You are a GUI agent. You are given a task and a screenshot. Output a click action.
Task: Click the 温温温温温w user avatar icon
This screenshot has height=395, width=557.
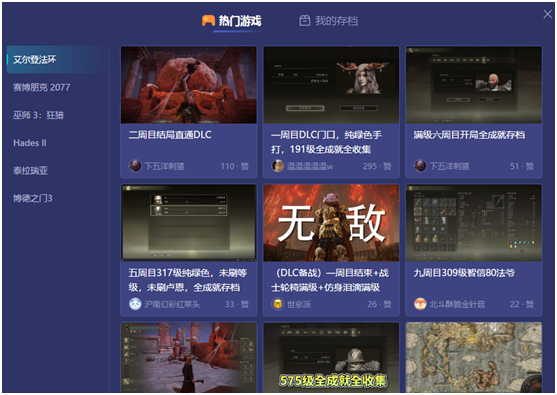[278, 166]
